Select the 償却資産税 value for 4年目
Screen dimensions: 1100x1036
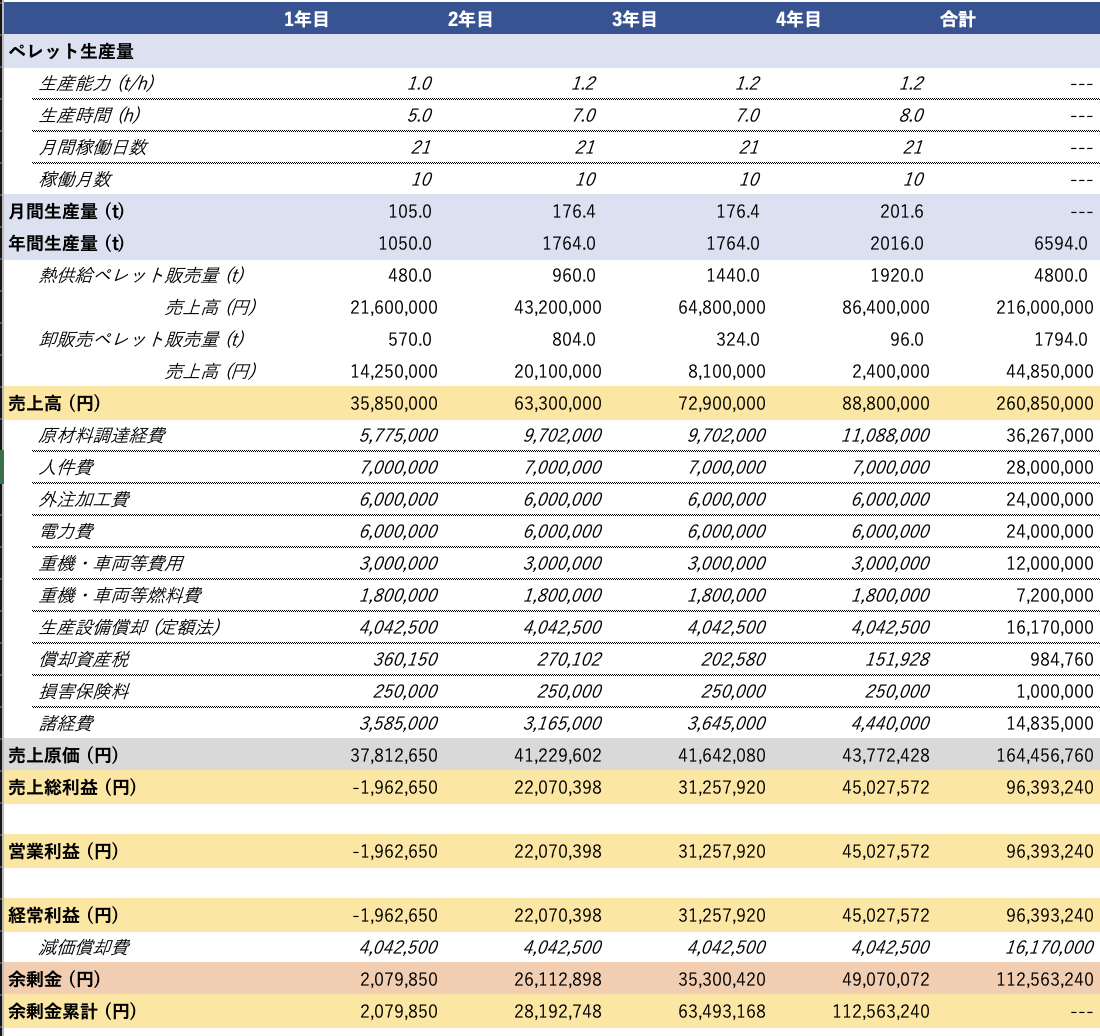click(895, 660)
